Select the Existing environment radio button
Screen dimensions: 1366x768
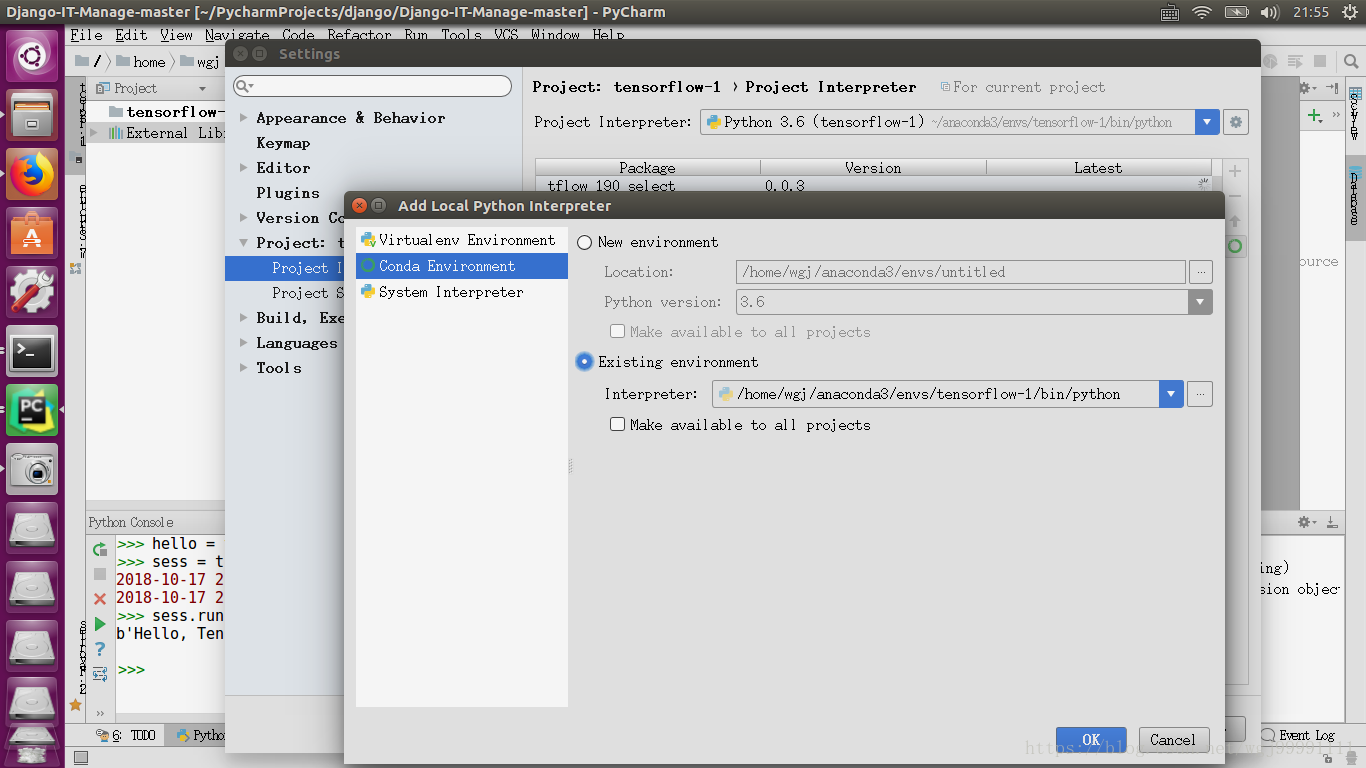(x=584, y=362)
